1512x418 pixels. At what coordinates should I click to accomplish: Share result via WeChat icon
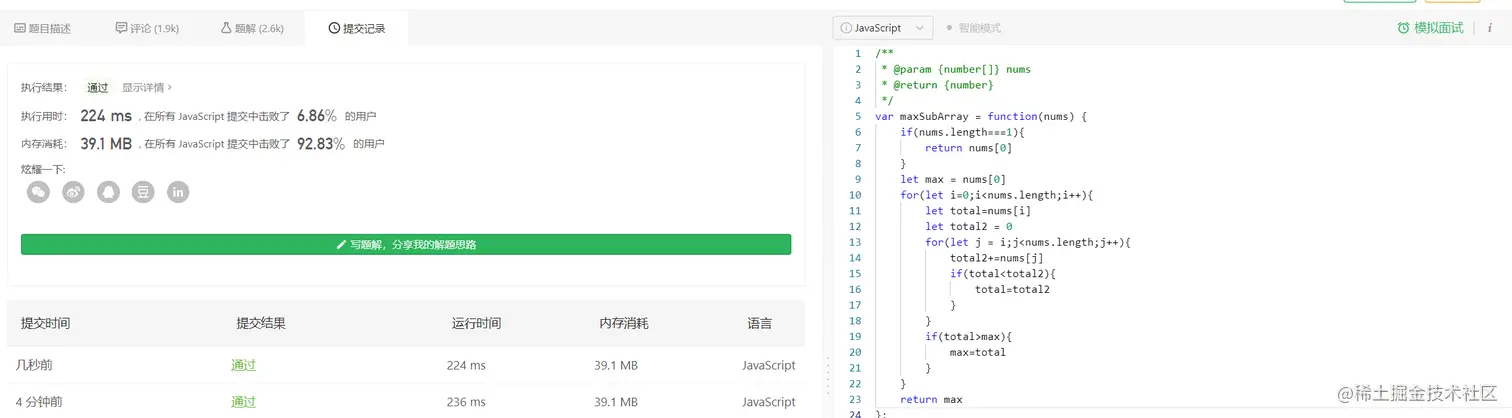(38, 192)
